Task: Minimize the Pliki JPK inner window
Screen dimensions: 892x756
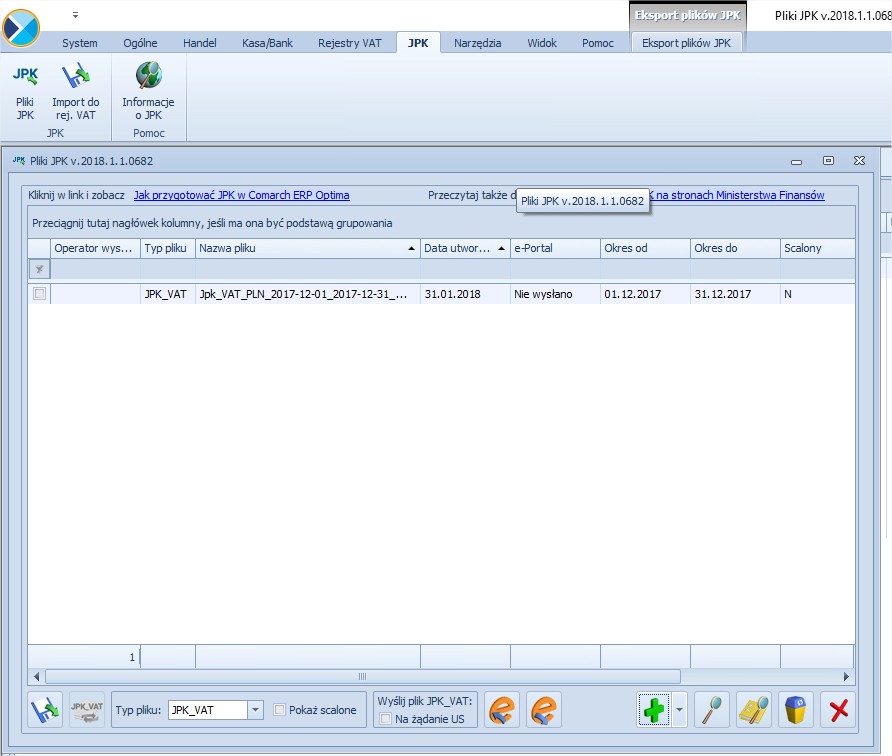Action: click(x=796, y=162)
